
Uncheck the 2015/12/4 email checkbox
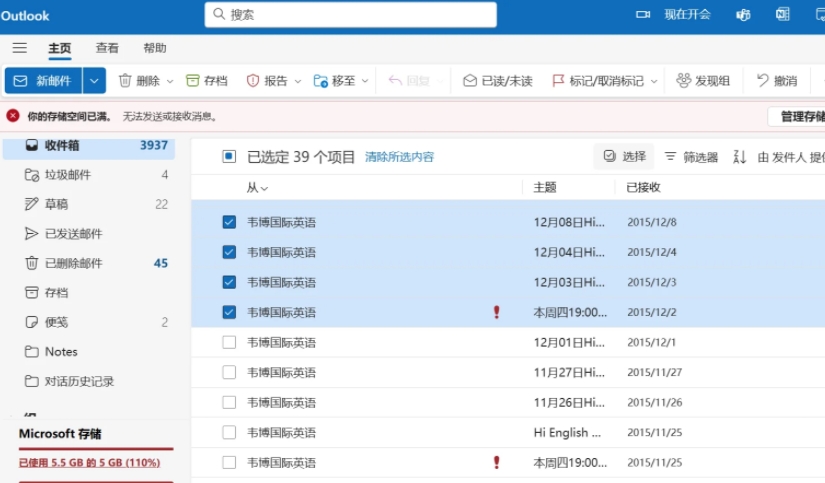[229, 252]
